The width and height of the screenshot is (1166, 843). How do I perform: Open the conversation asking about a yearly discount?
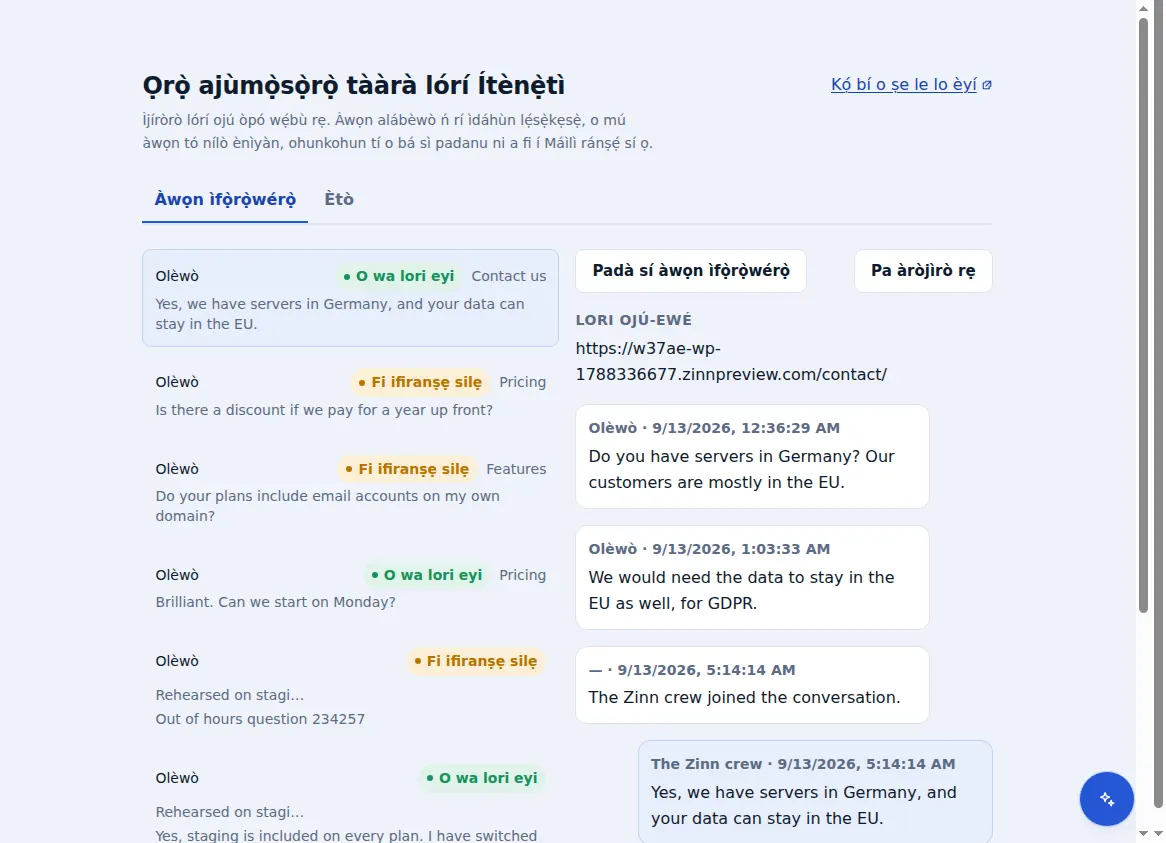click(x=350, y=395)
